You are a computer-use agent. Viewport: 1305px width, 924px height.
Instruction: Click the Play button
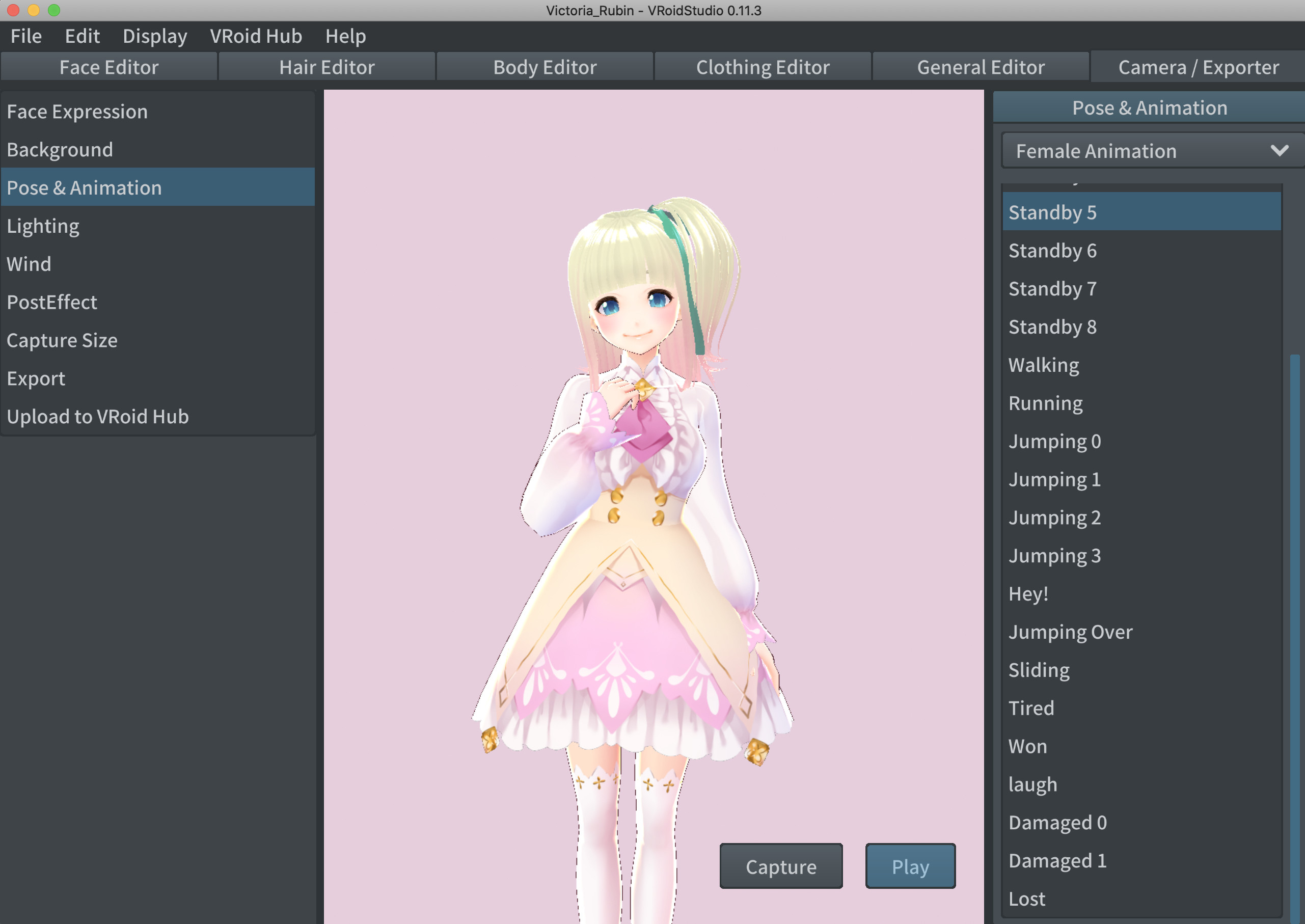pyautogui.click(x=909, y=865)
